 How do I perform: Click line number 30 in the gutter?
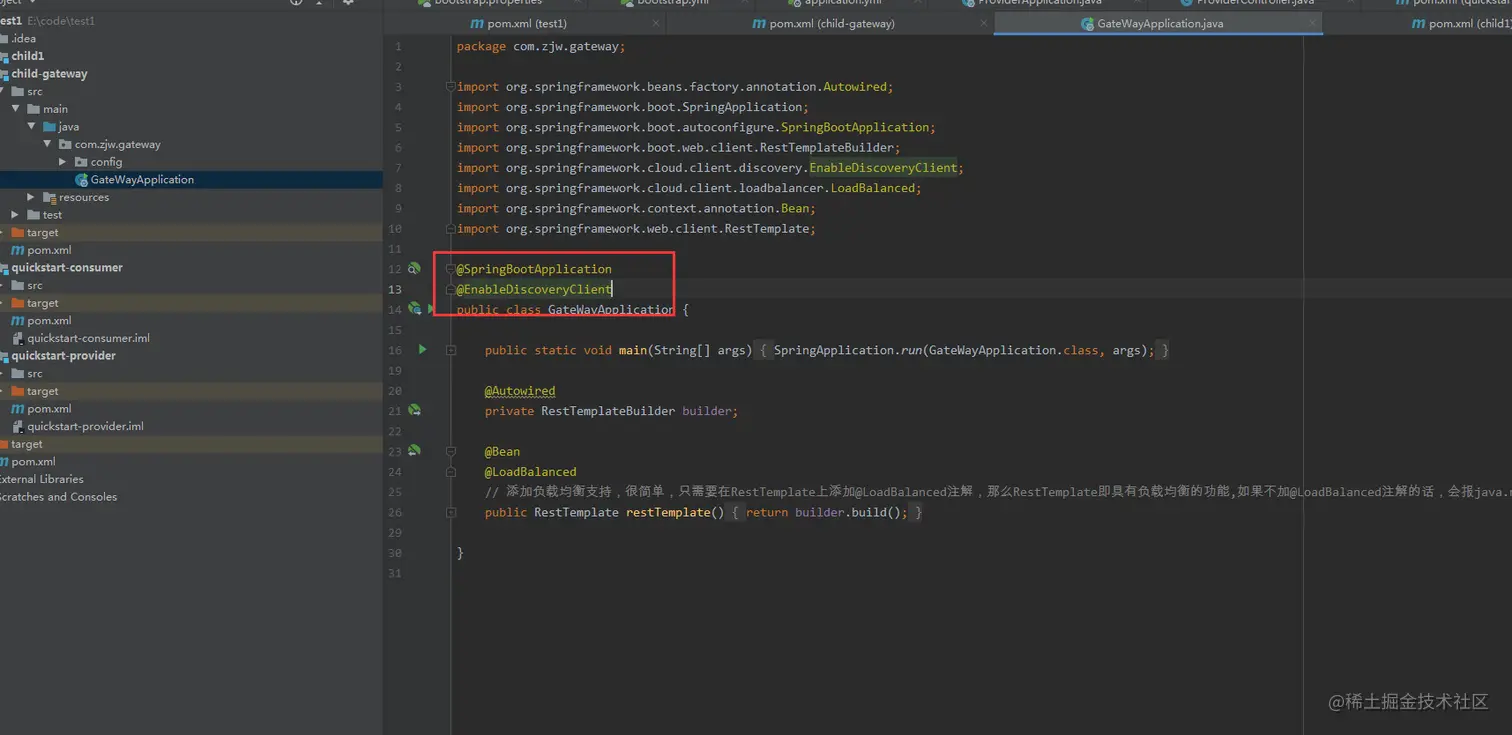coord(395,553)
